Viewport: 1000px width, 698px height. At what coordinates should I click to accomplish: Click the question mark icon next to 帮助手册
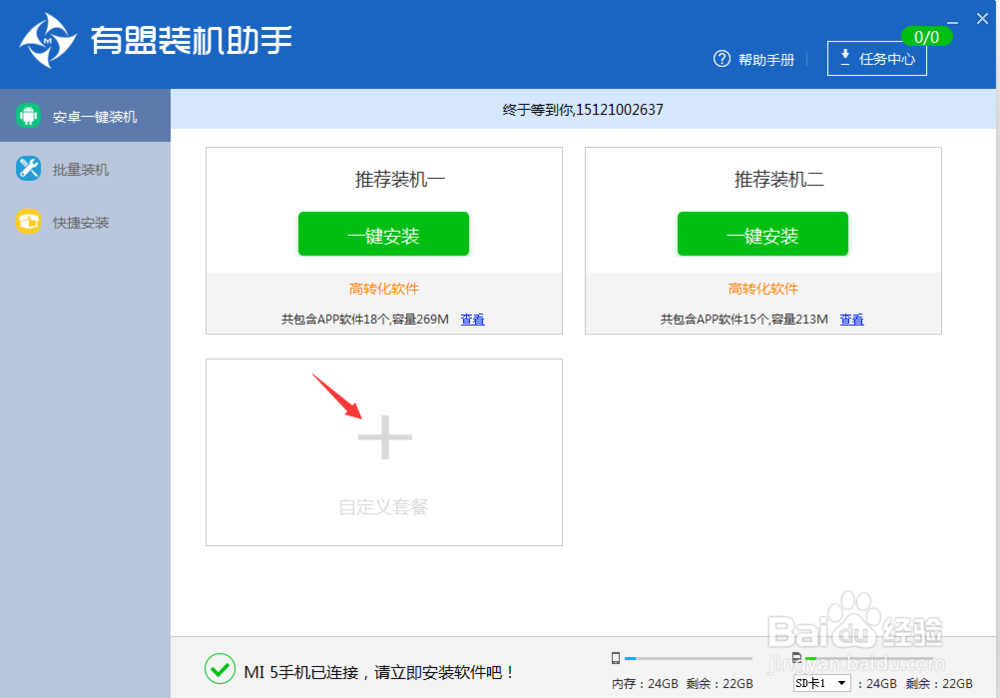722,59
